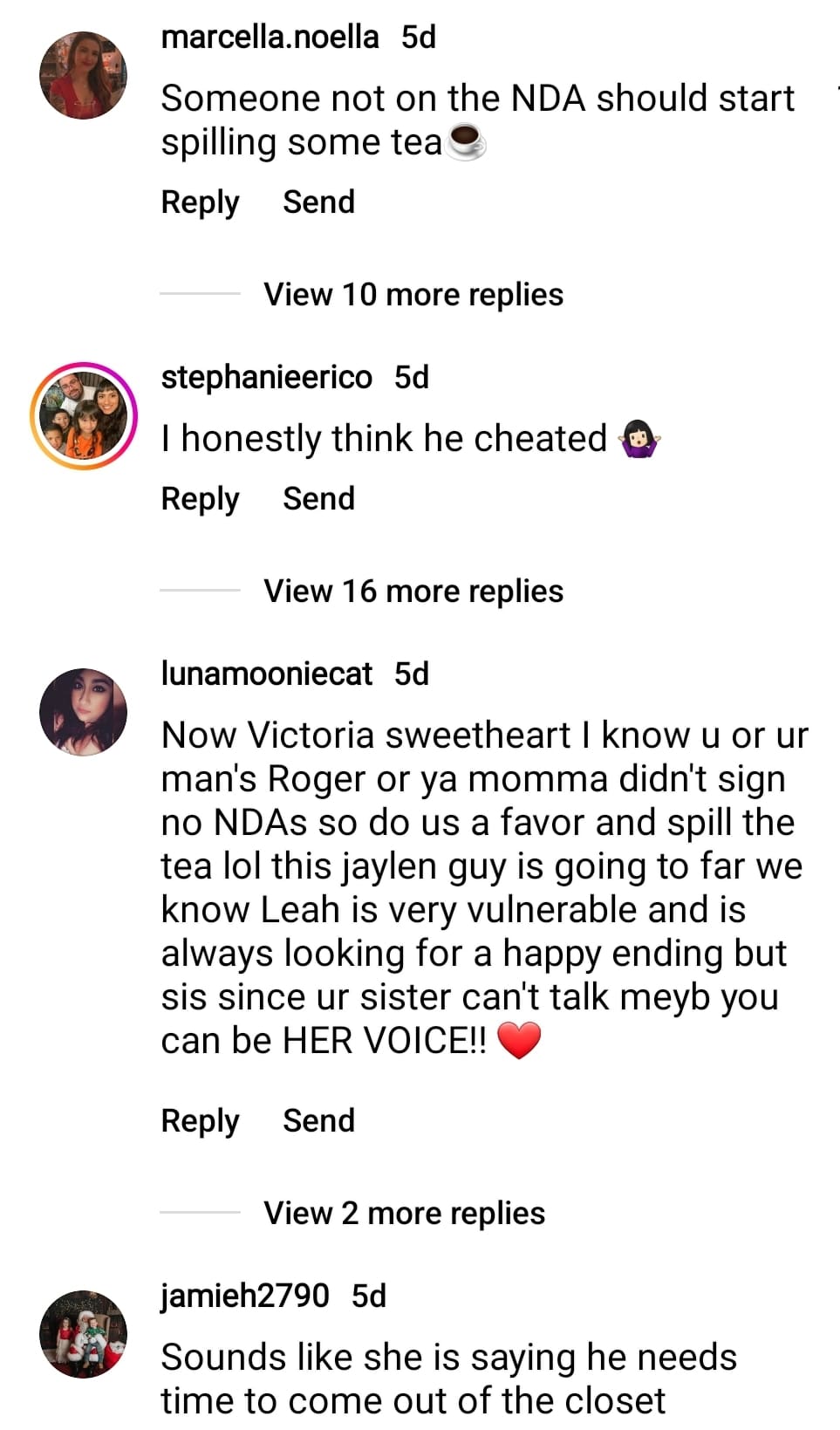
Task: Open marcella.noella's profile picture
Action: (83, 75)
